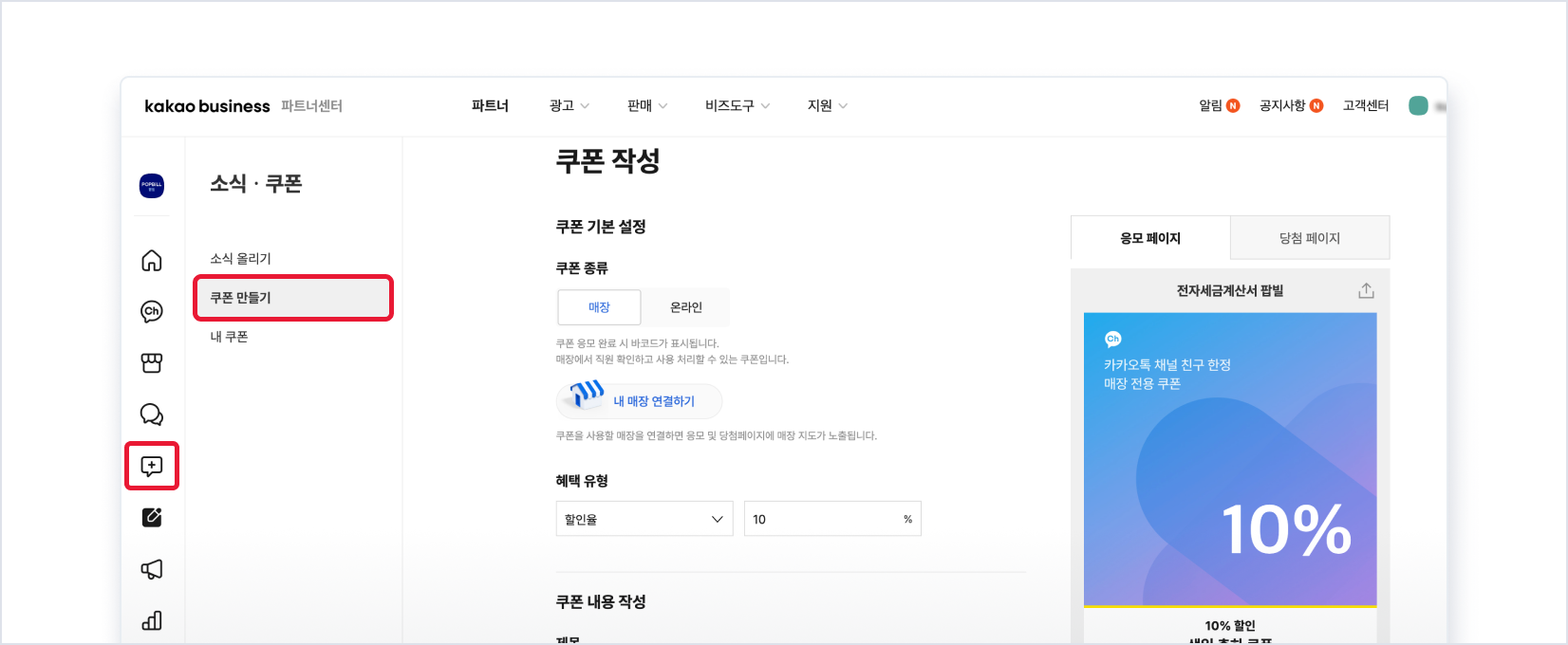
Task: Click the share icon in the preview header
Action: pos(1366,290)
